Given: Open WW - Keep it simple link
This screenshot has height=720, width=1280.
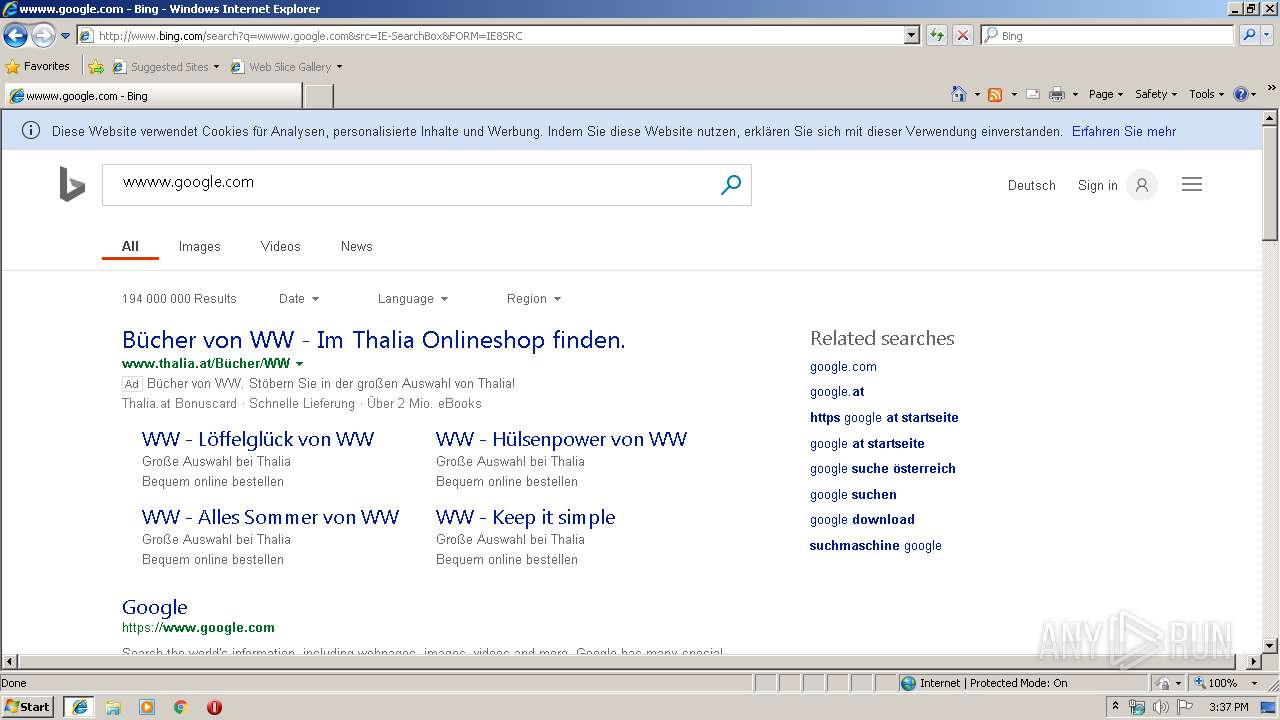Looking at the screenshot, I should tap(526, 517).
